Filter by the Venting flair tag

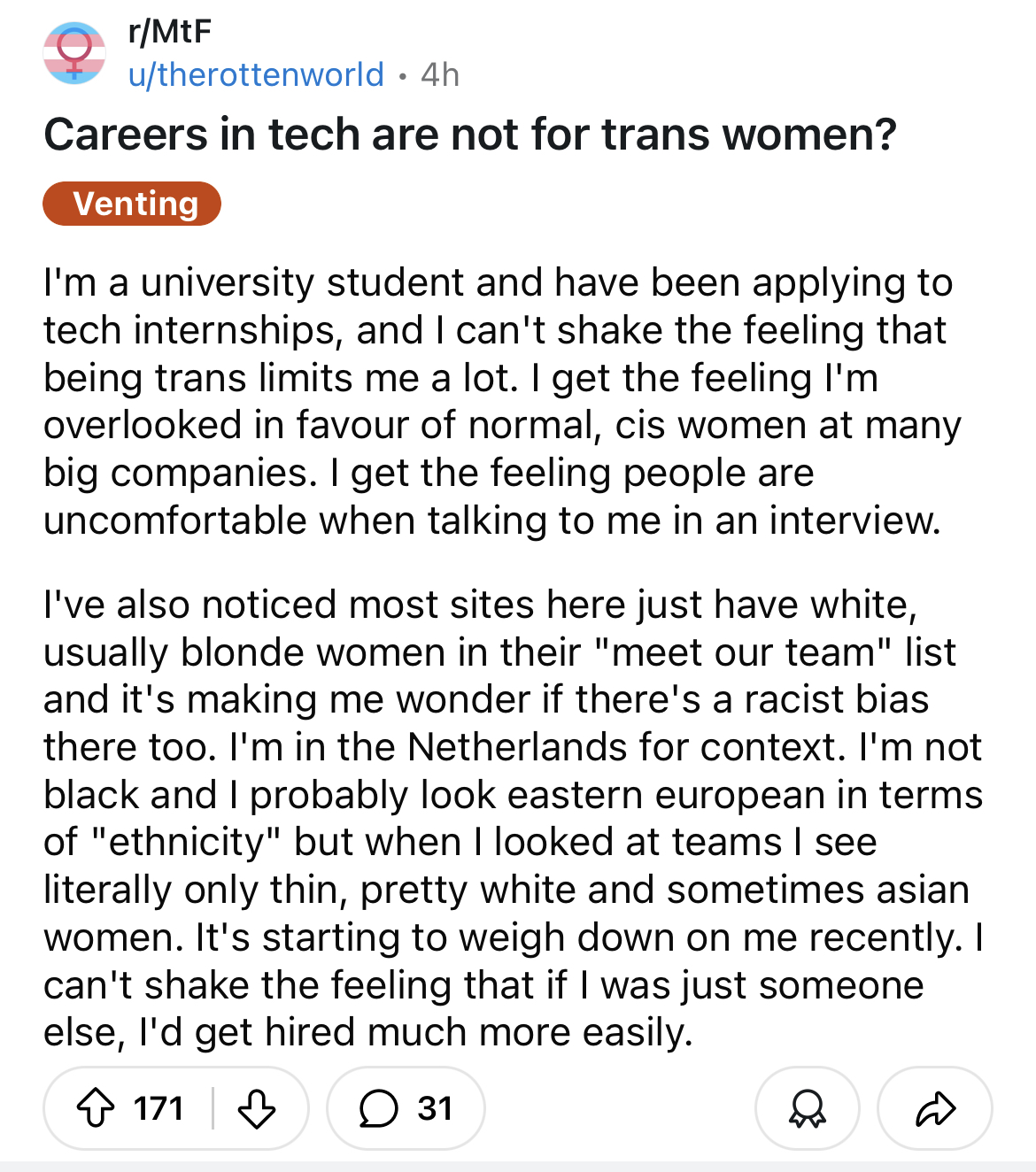click(x=132, y=204)
